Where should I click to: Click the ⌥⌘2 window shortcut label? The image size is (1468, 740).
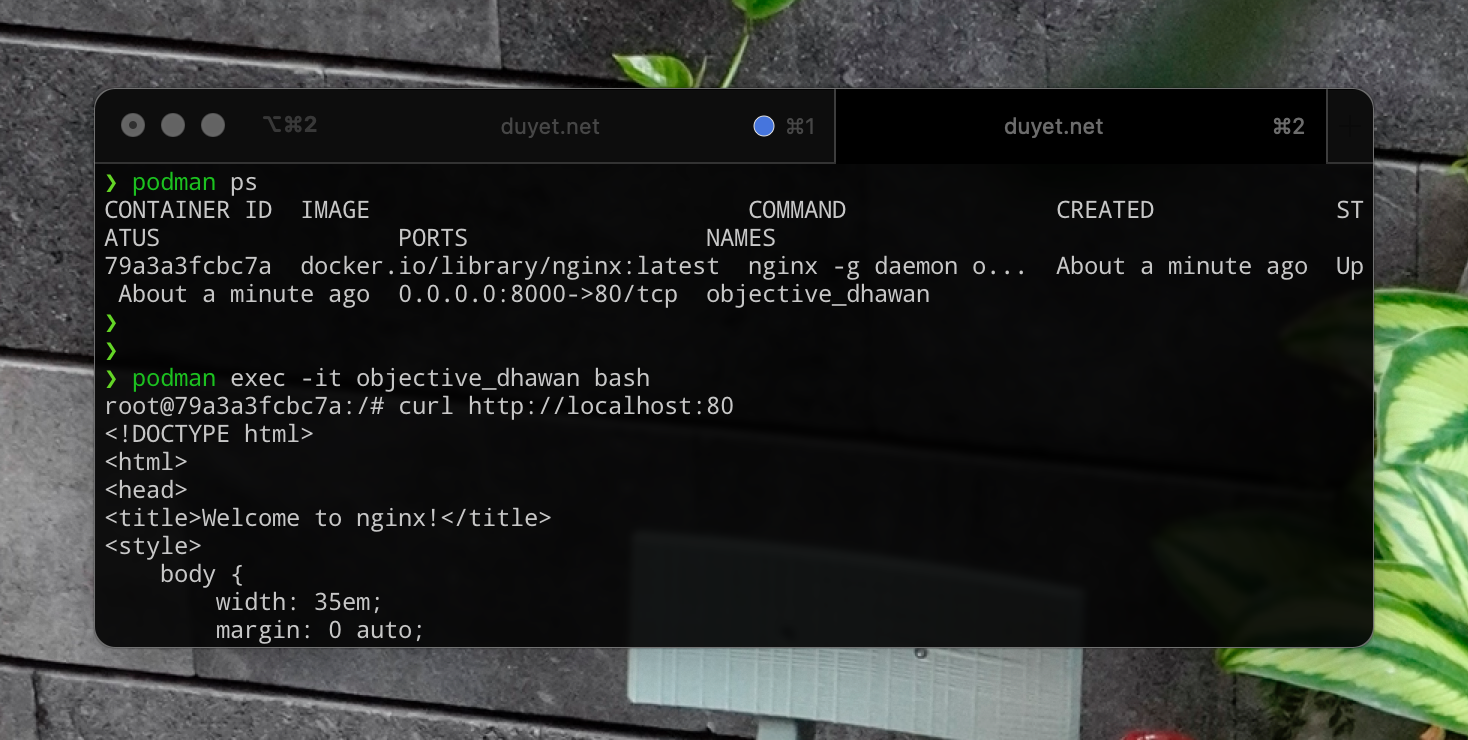click(x=289, y=125)
